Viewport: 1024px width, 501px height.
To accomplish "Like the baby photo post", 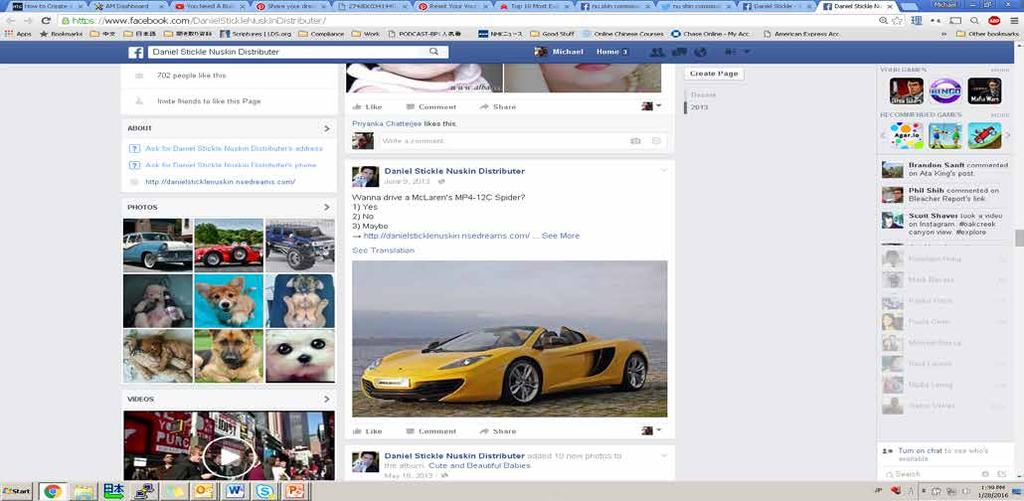I will (368, 106).
